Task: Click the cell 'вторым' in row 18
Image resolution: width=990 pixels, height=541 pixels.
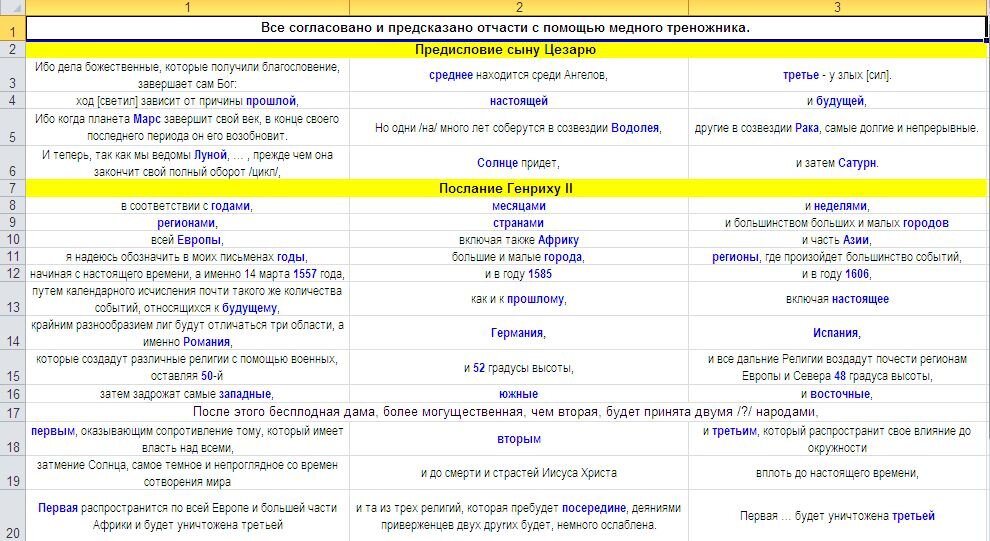Action: point(519,439)
